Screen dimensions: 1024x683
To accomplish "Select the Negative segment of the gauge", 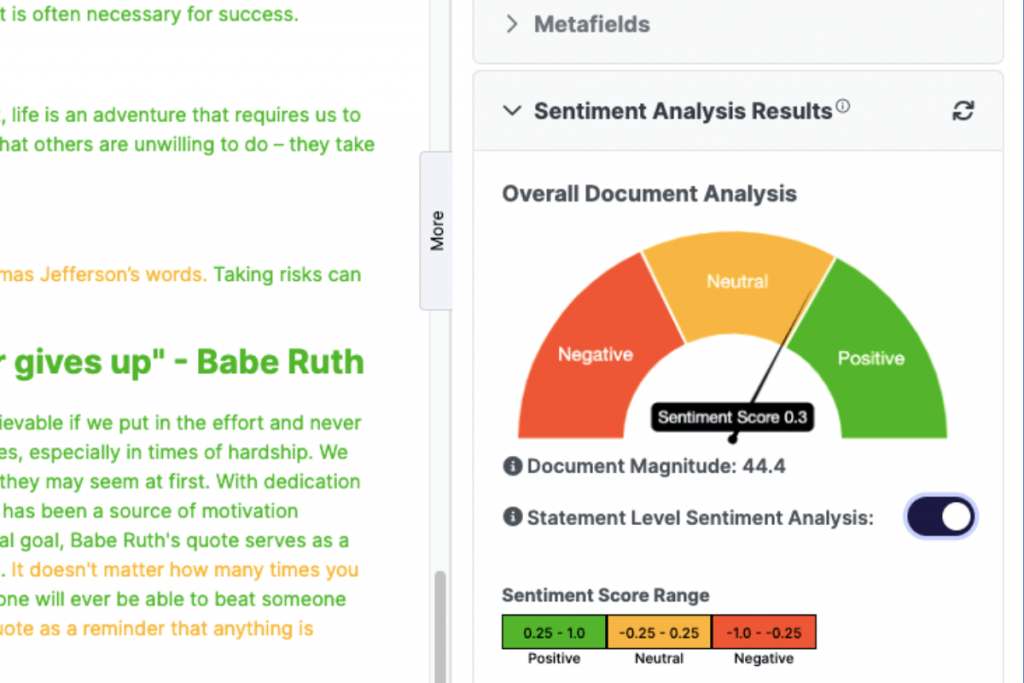I will pyautogui.click(x=594, y=355).
